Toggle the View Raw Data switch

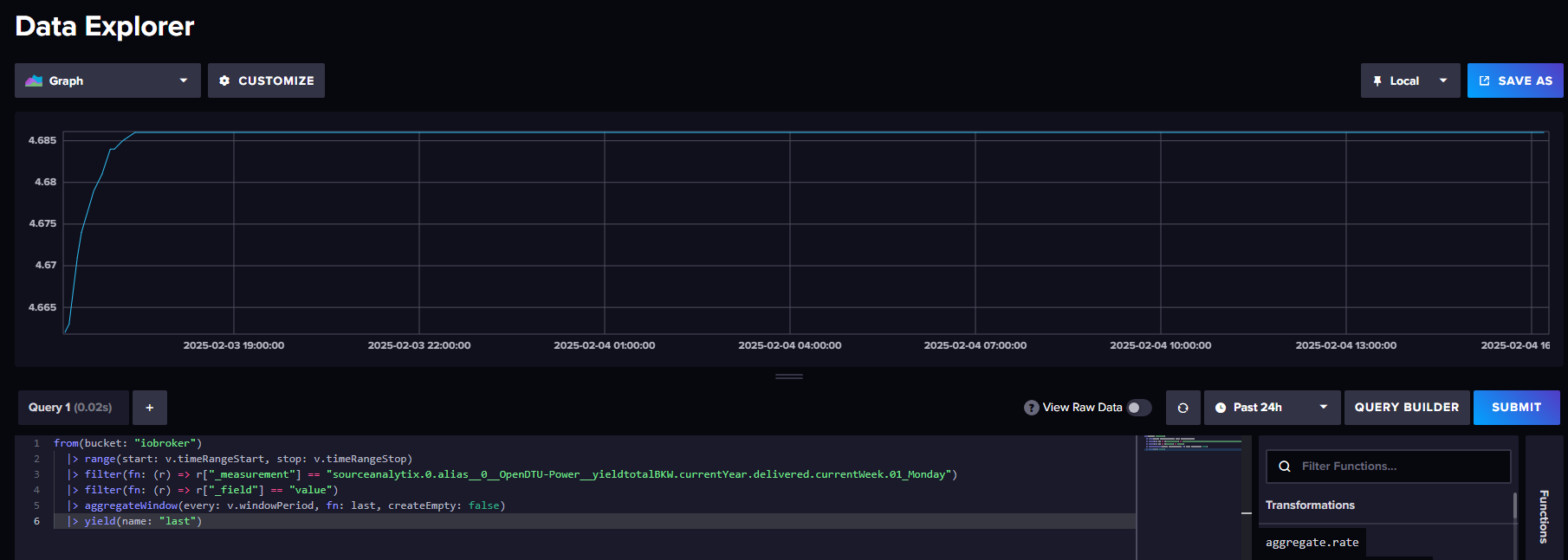(x=1139, y=408)
